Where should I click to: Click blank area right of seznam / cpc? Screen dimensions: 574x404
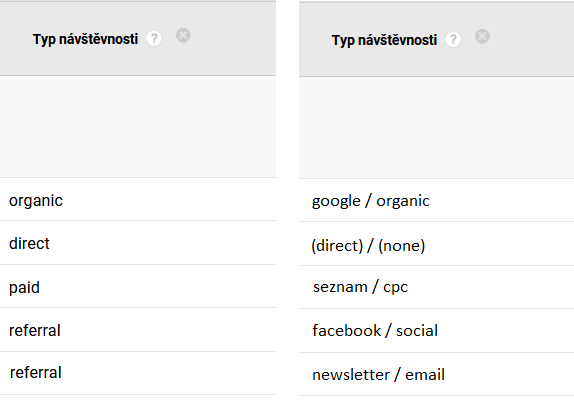tap(491, 287)
